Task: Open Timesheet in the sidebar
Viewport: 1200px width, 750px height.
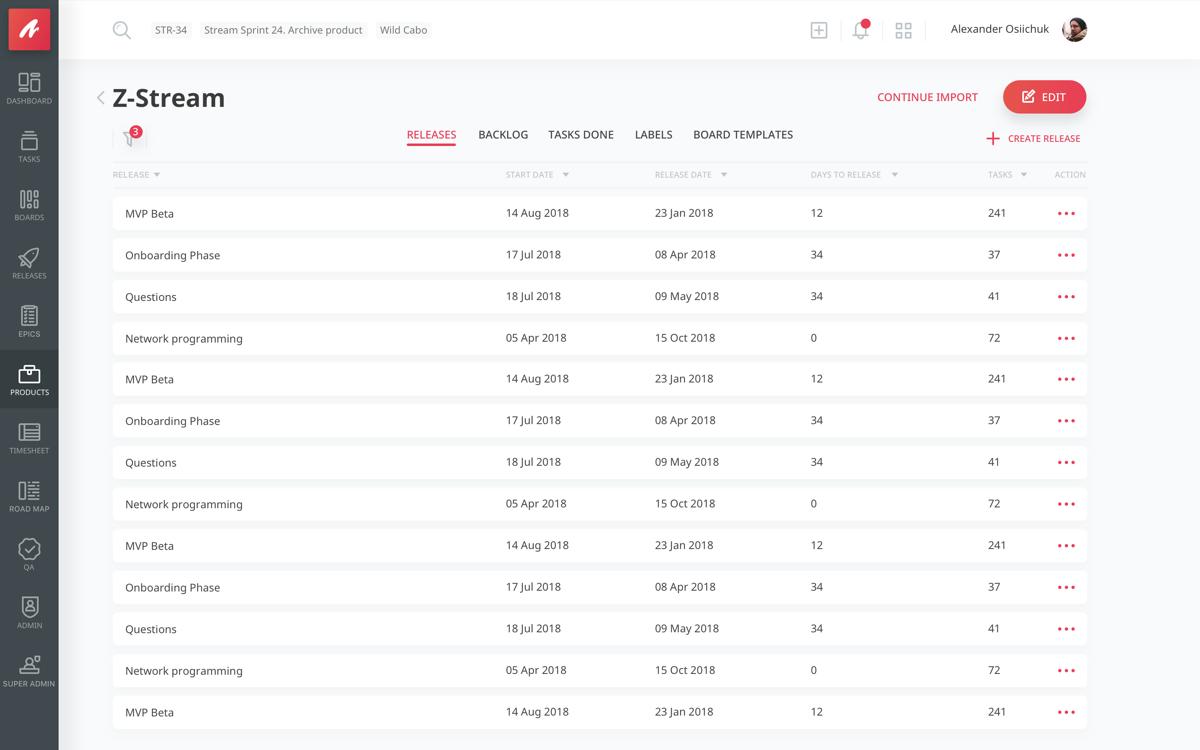Action: pyautogui.click(x=29, y=438)
